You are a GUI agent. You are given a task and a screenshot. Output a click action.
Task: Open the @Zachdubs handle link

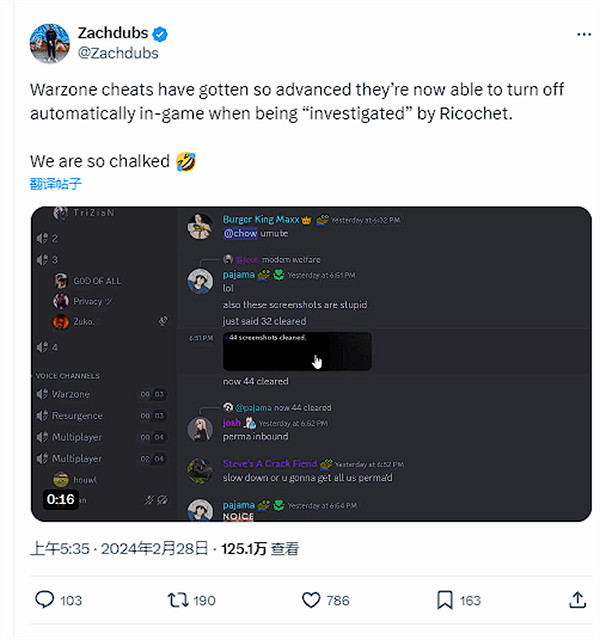(x=118, y=53)
